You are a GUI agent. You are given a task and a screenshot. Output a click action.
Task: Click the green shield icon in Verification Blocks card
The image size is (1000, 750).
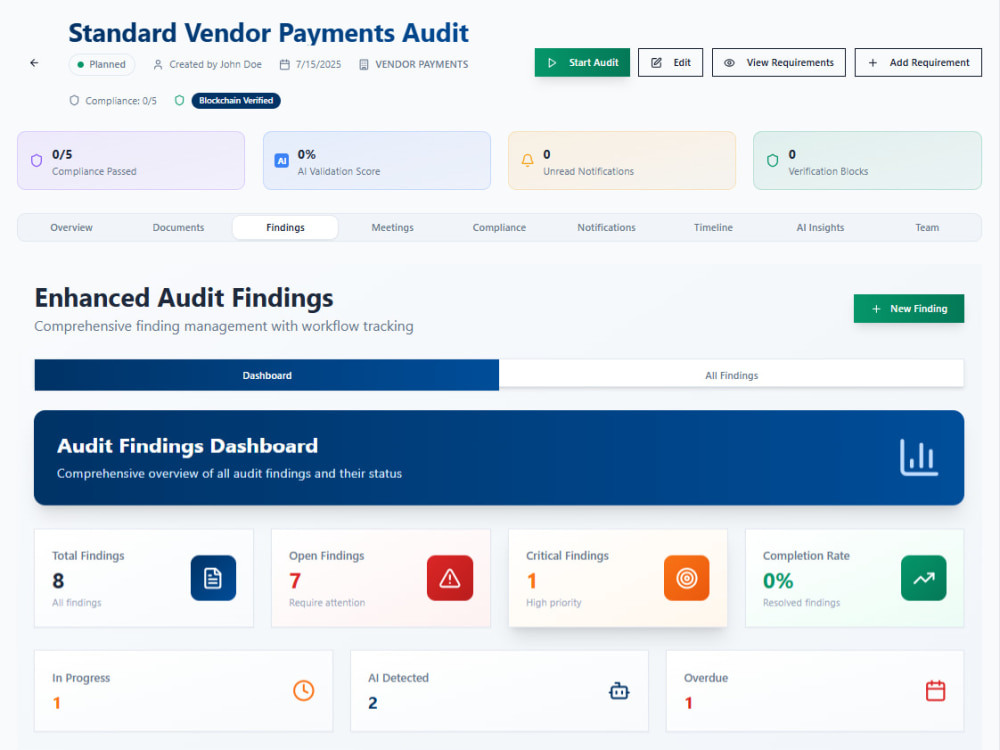pyautogui.click(x=772, y=161)
